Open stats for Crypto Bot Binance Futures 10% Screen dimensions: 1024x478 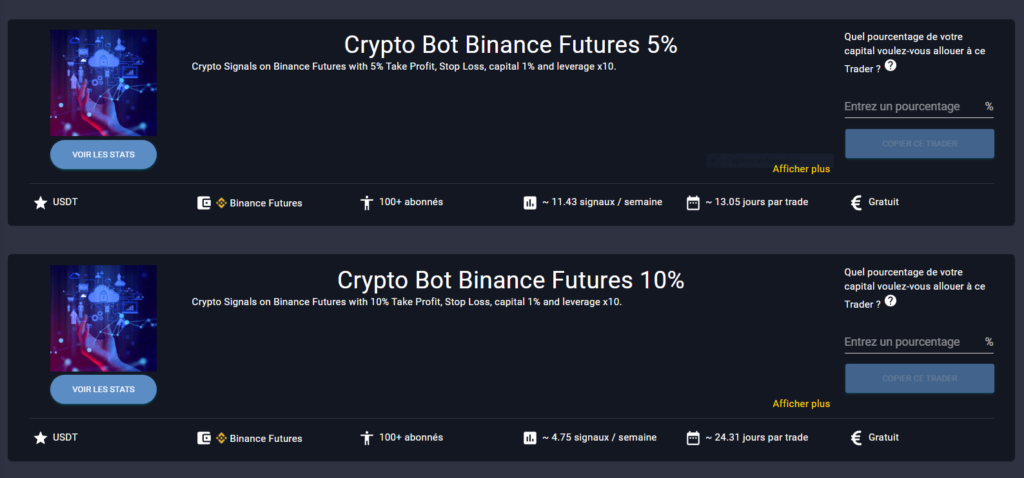coord(103,390)
